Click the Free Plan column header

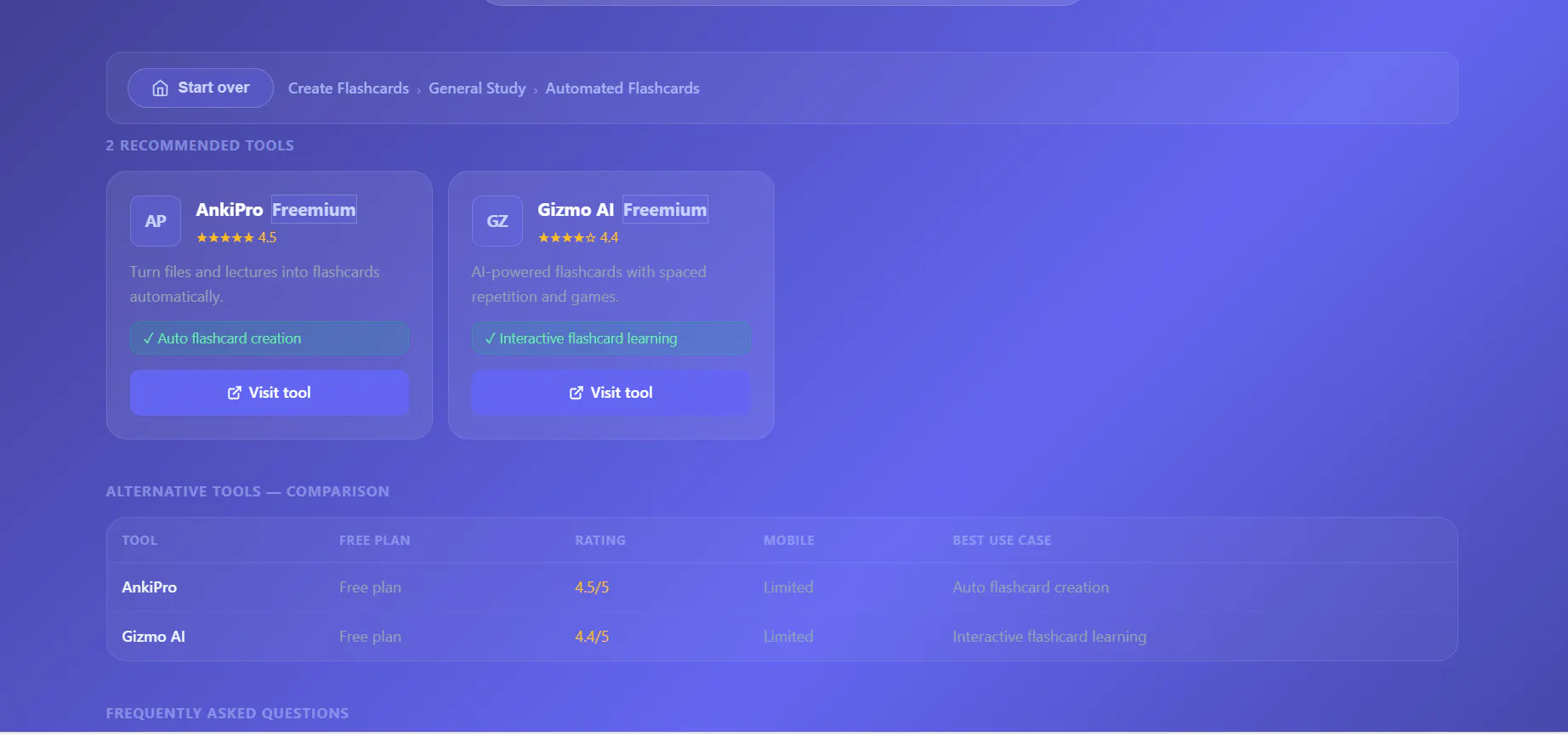[x=375, y=541]
